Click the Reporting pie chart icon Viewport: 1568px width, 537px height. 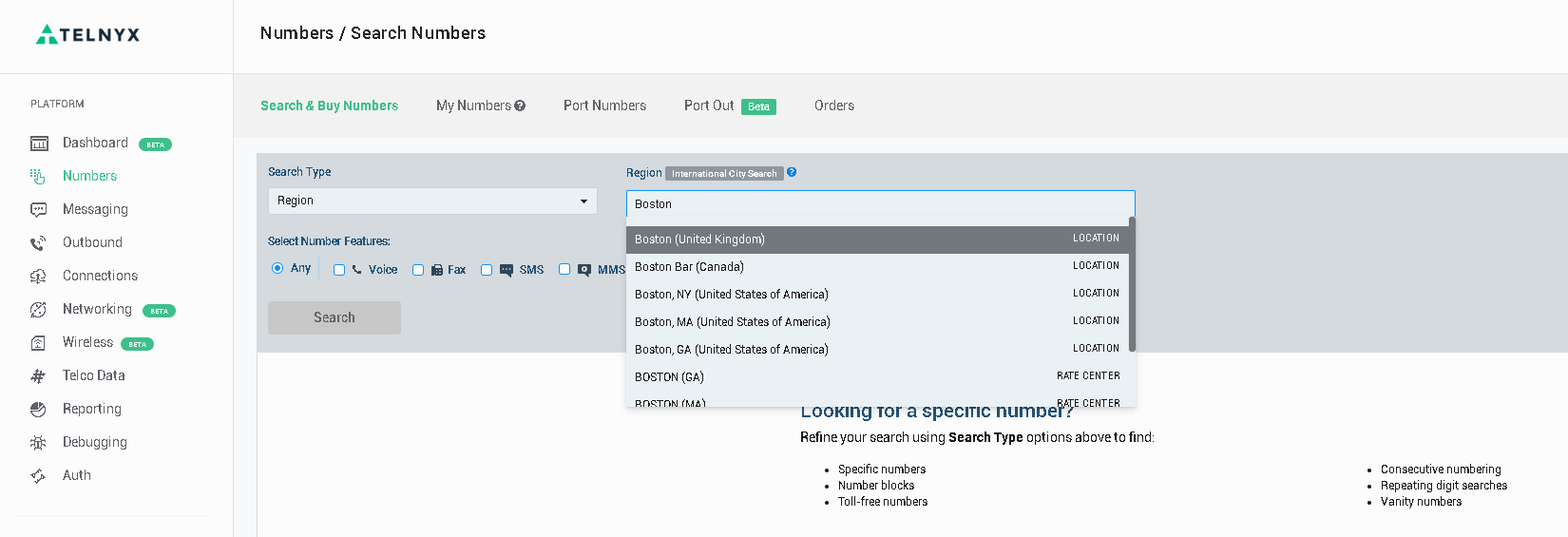pos(38,410)
